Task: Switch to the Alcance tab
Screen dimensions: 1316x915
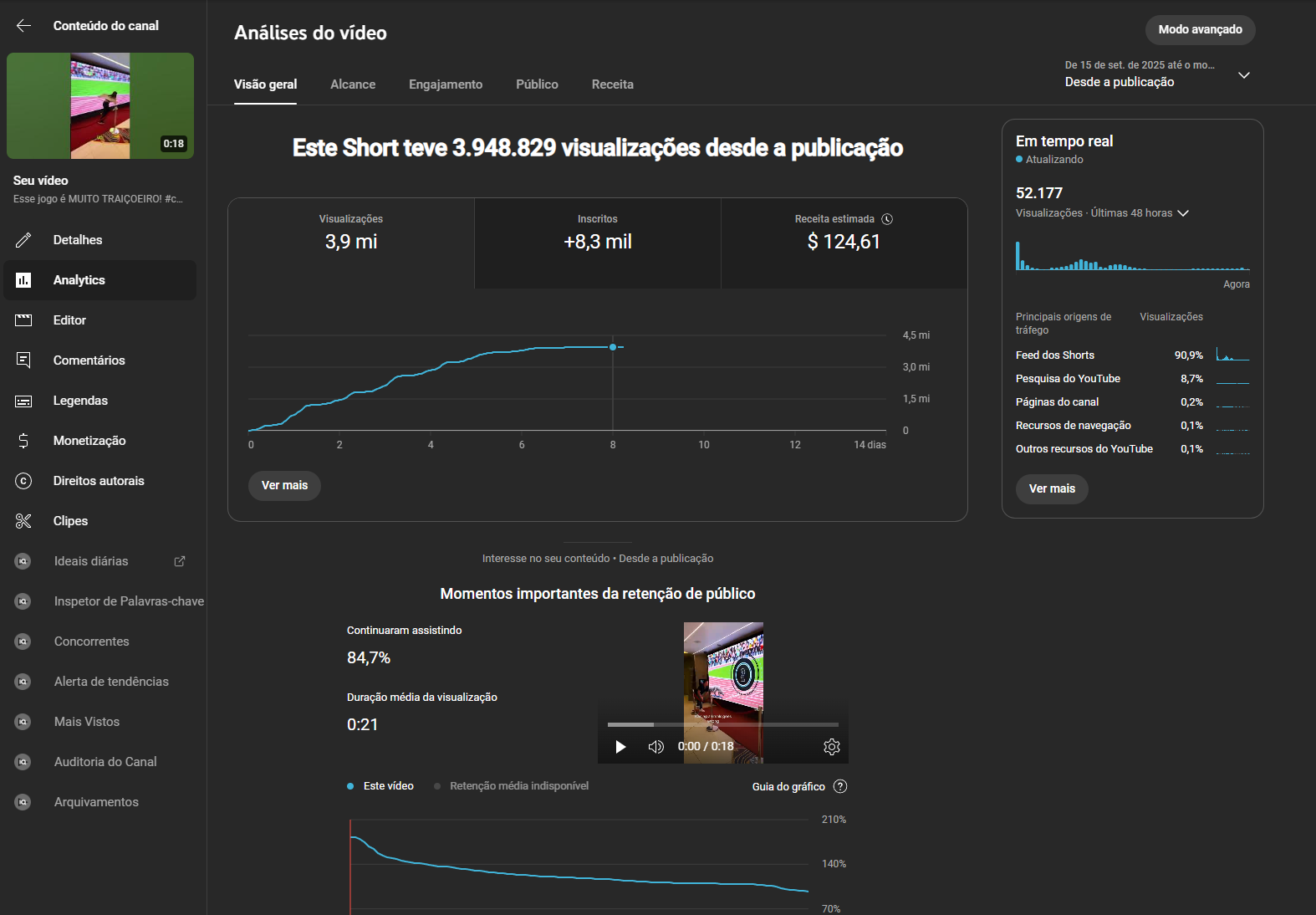Action: (353, 84)
